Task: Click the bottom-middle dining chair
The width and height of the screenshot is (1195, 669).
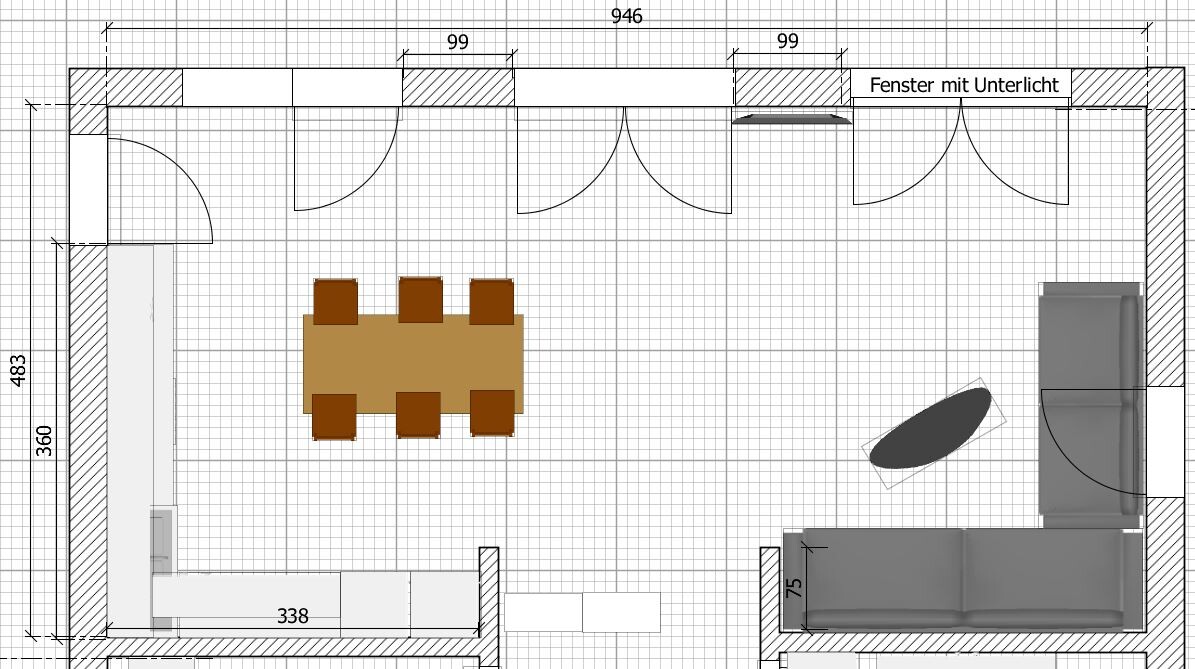Action: pos(418,414)
